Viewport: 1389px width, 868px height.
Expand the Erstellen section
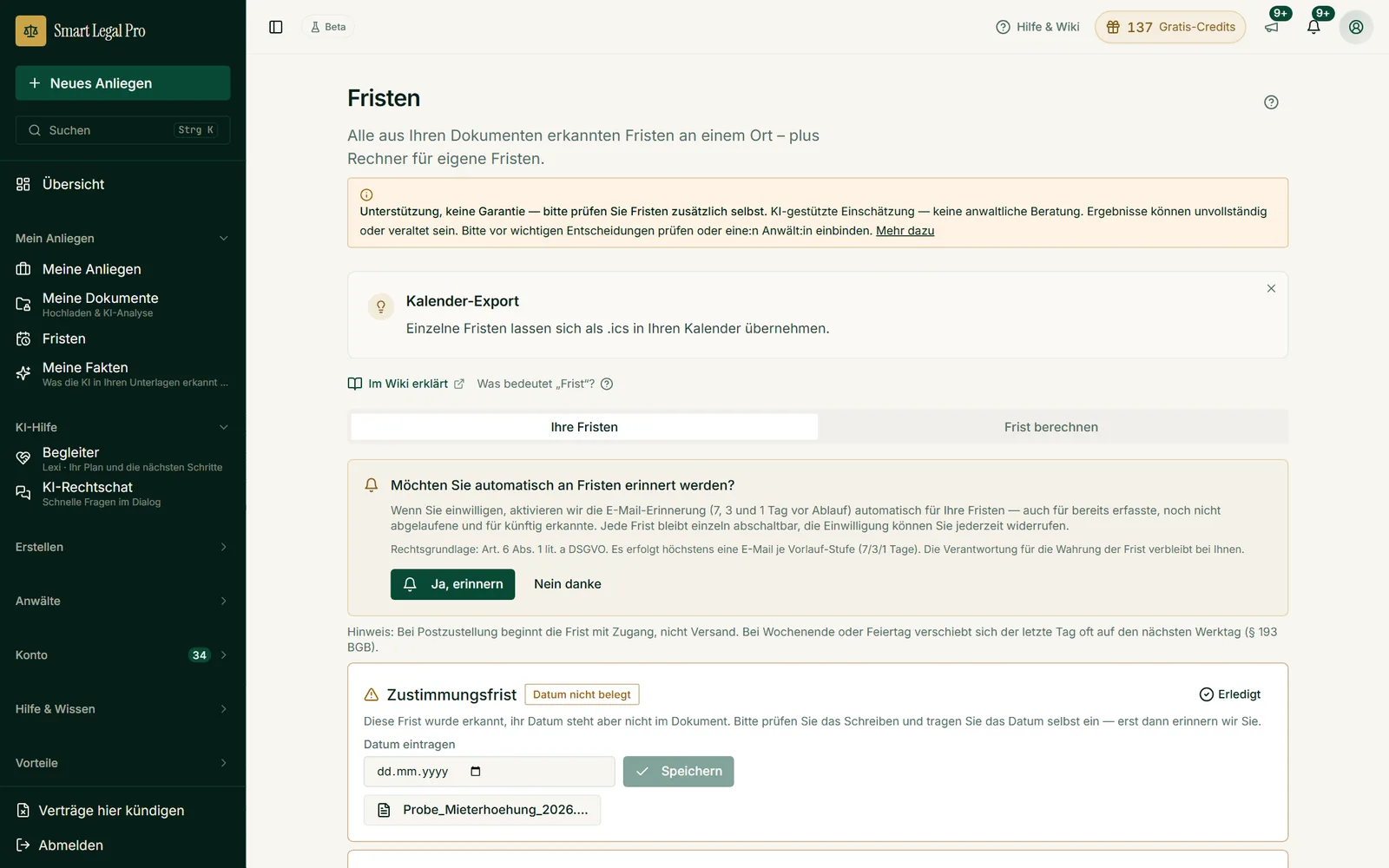coord(122,547)
